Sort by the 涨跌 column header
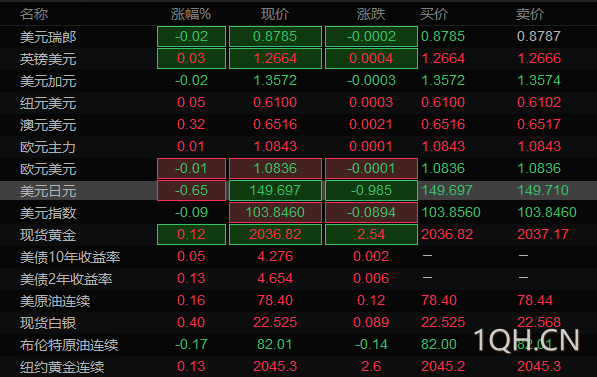Image resolution: width=597 pixels, height=377 pixels. click(x=371, y=14)
